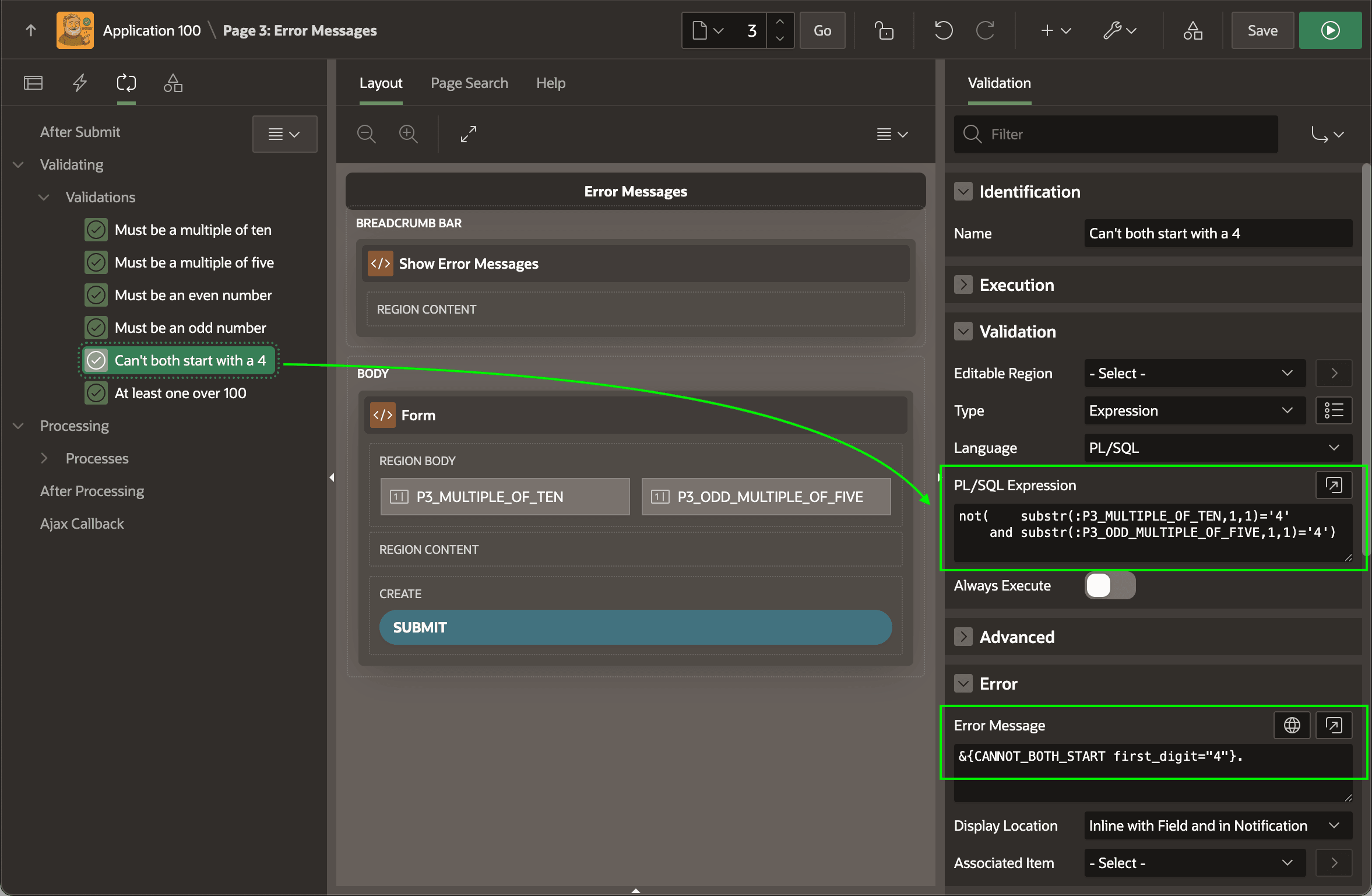Open the Rendering tab icon
Image resolution: width=1372 pixels, height=896 pixels.
tap(33, 83)
